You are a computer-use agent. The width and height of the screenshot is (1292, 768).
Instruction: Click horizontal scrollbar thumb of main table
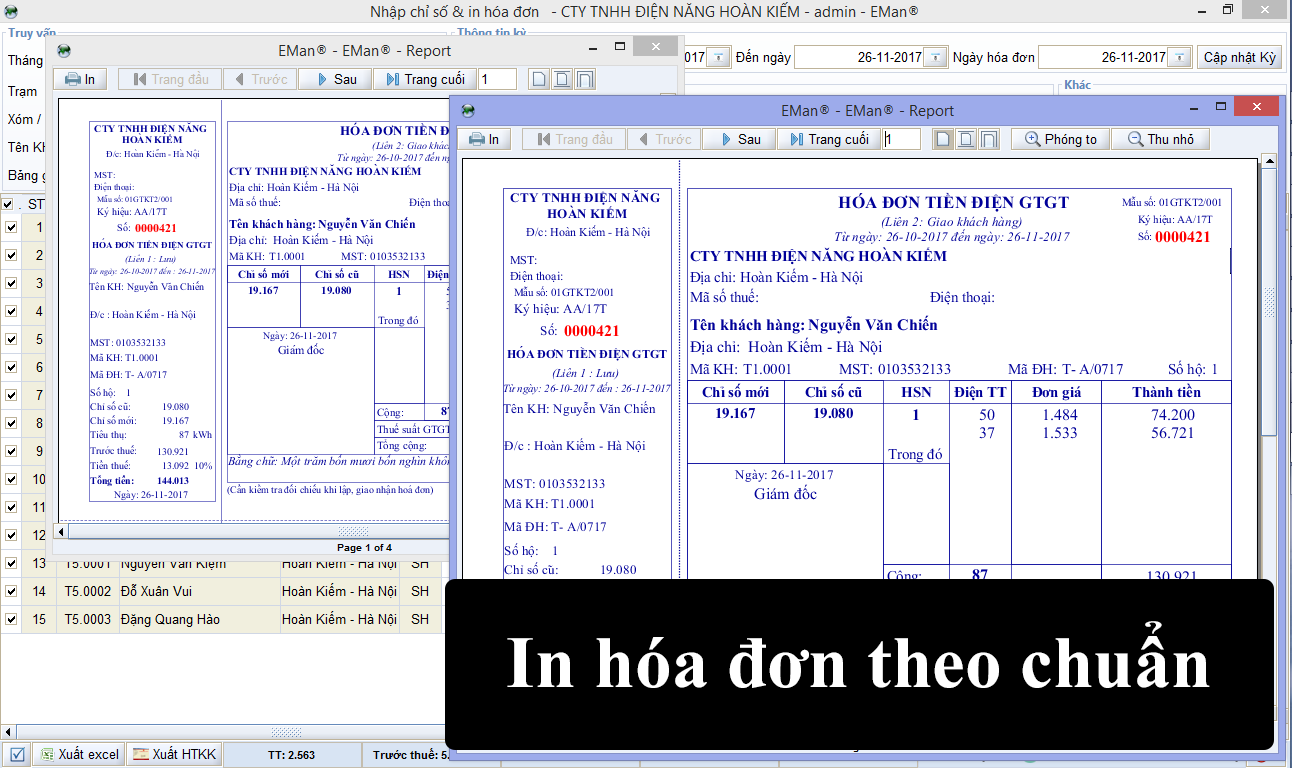tap(287, 732)
